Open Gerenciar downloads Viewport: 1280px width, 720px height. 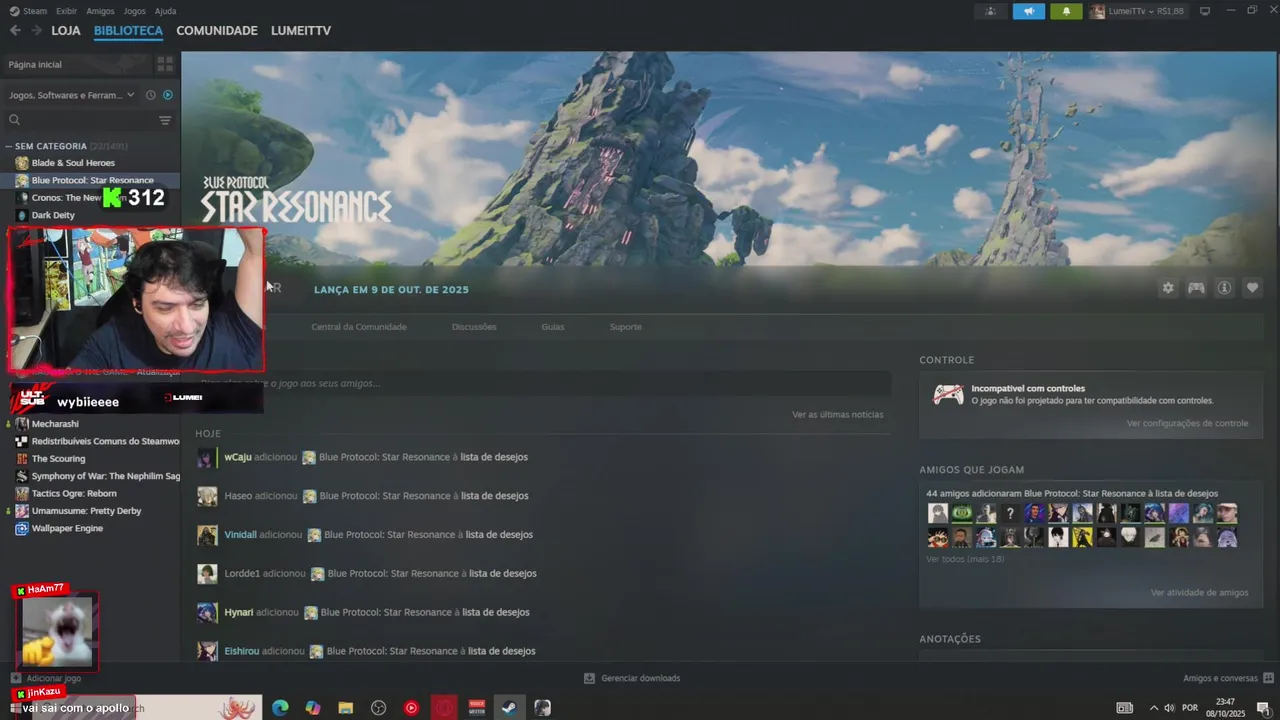click(632, 678)
